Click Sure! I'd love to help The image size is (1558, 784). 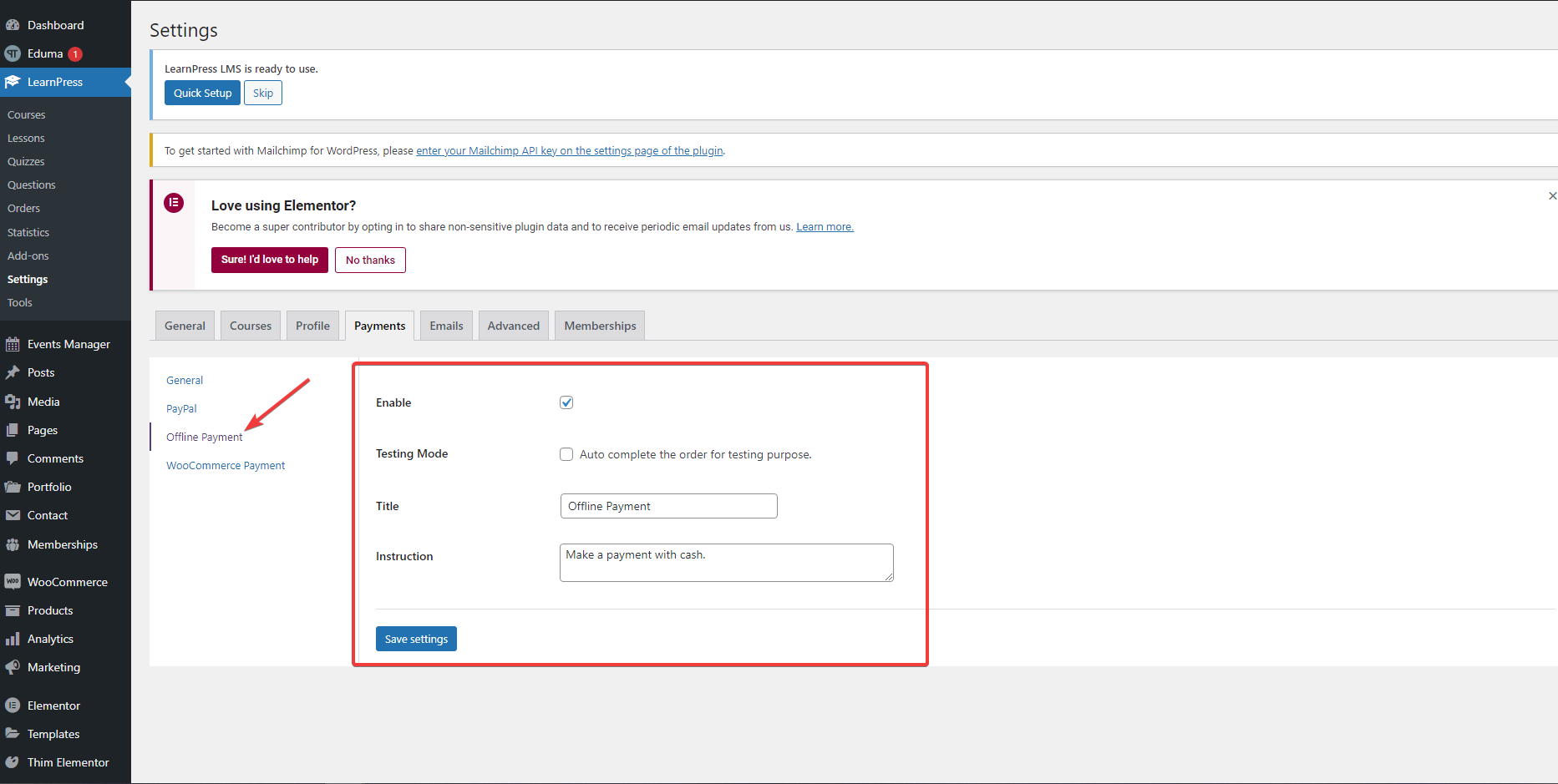coord(270,260)
